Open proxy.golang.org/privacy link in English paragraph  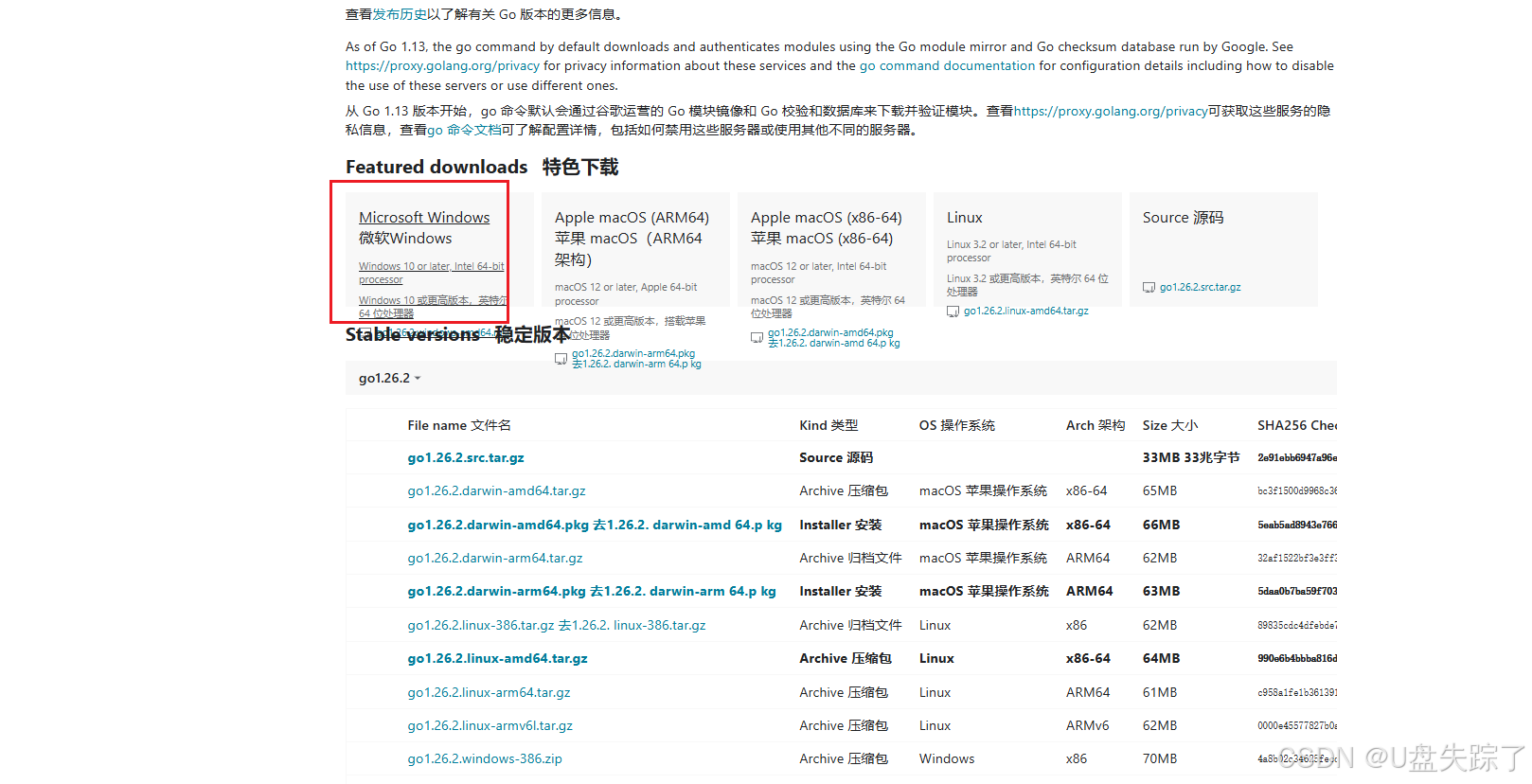tap(442, 65)
